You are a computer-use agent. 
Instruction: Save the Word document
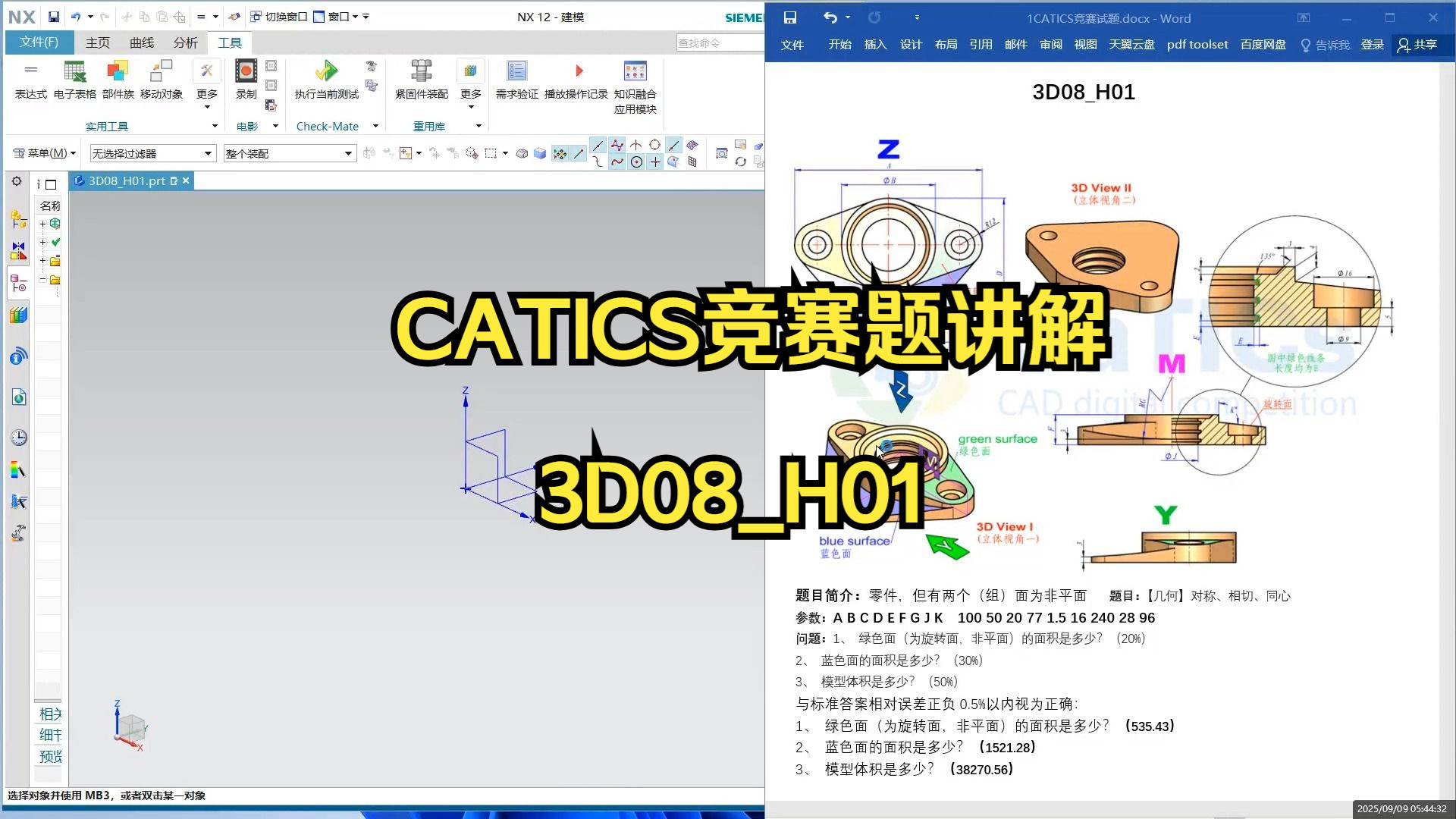tap(789, 17)
